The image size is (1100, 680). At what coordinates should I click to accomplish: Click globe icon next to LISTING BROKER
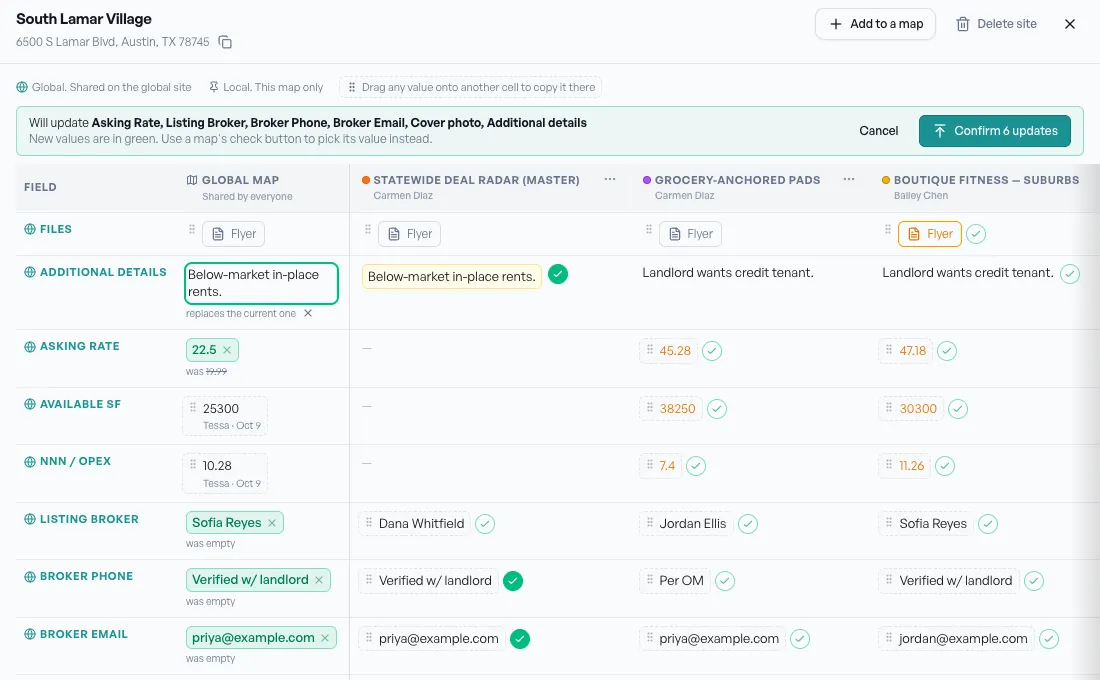coord(30,519)
